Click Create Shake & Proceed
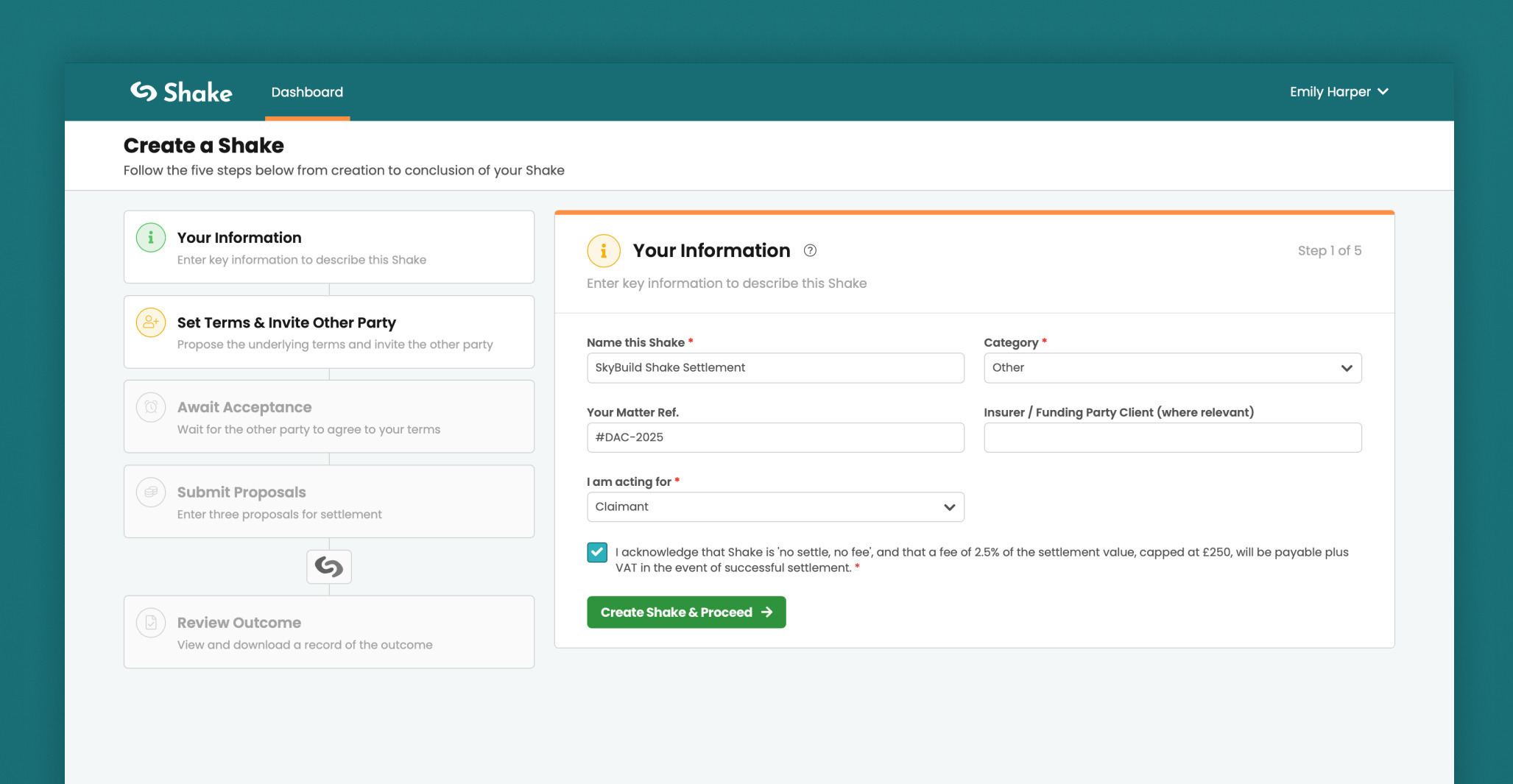The height and width of the screenshot is (784, 1513). click(685, 612)
